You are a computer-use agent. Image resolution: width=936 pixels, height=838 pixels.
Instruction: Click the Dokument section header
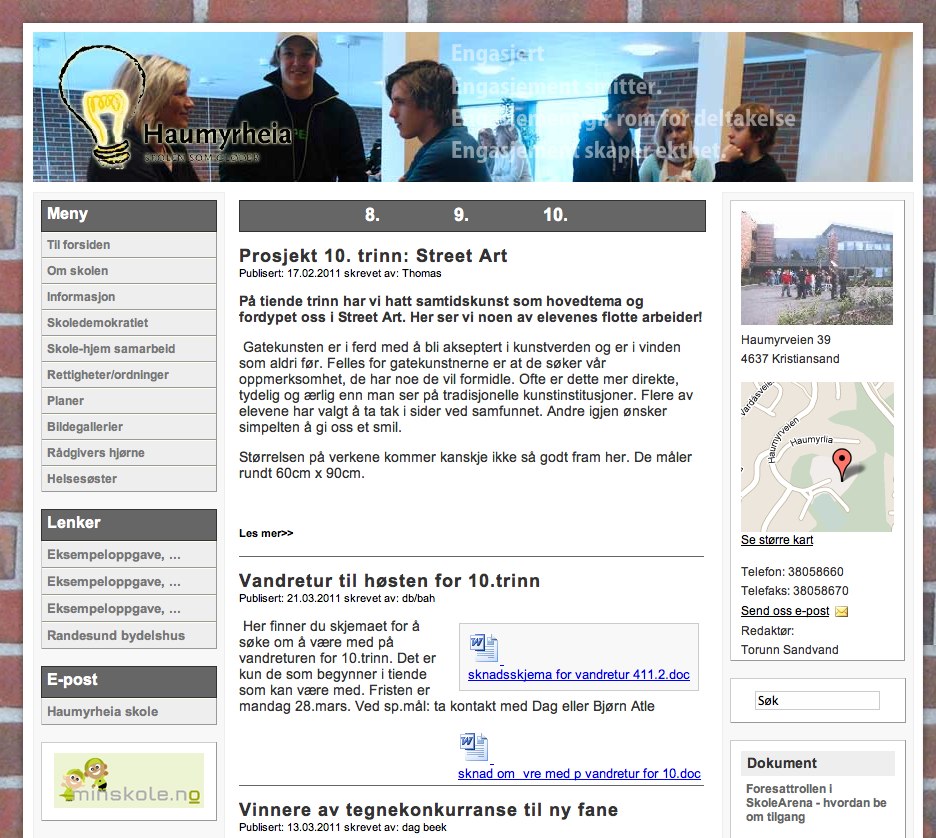[818, 763]
